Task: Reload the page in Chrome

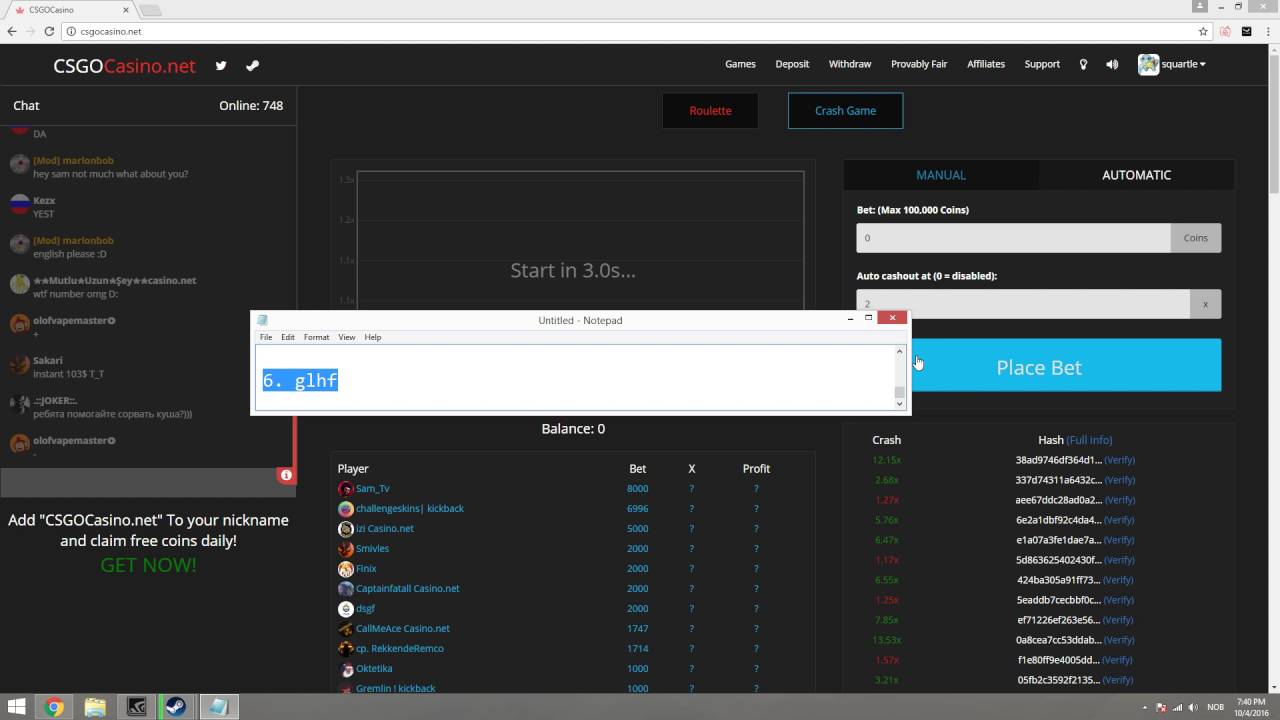Action: pos(49,31)
